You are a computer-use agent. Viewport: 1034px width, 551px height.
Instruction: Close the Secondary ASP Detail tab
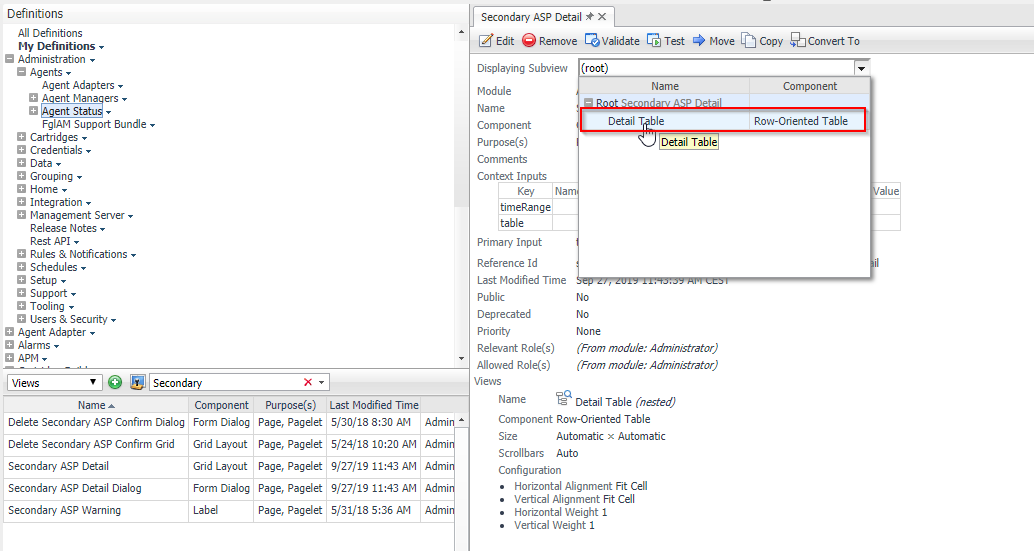click(603, 17)
